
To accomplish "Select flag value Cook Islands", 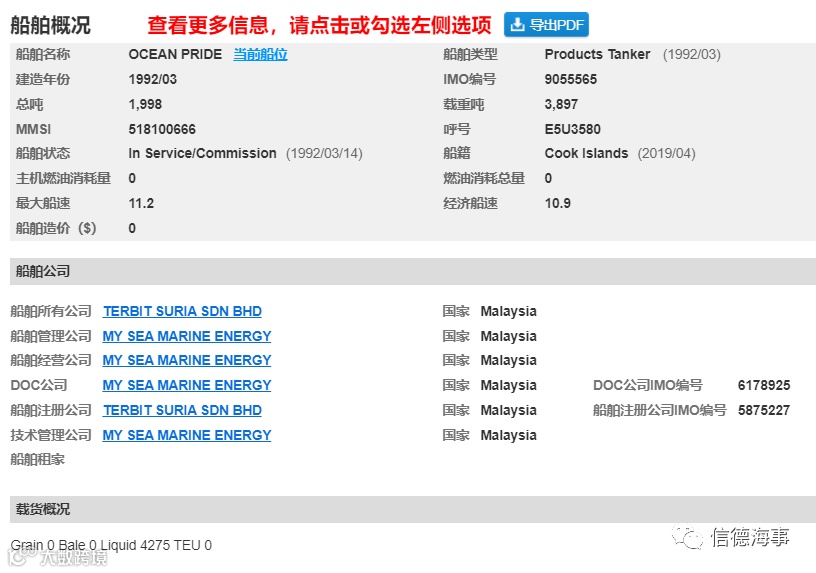I will pos(586,153).
